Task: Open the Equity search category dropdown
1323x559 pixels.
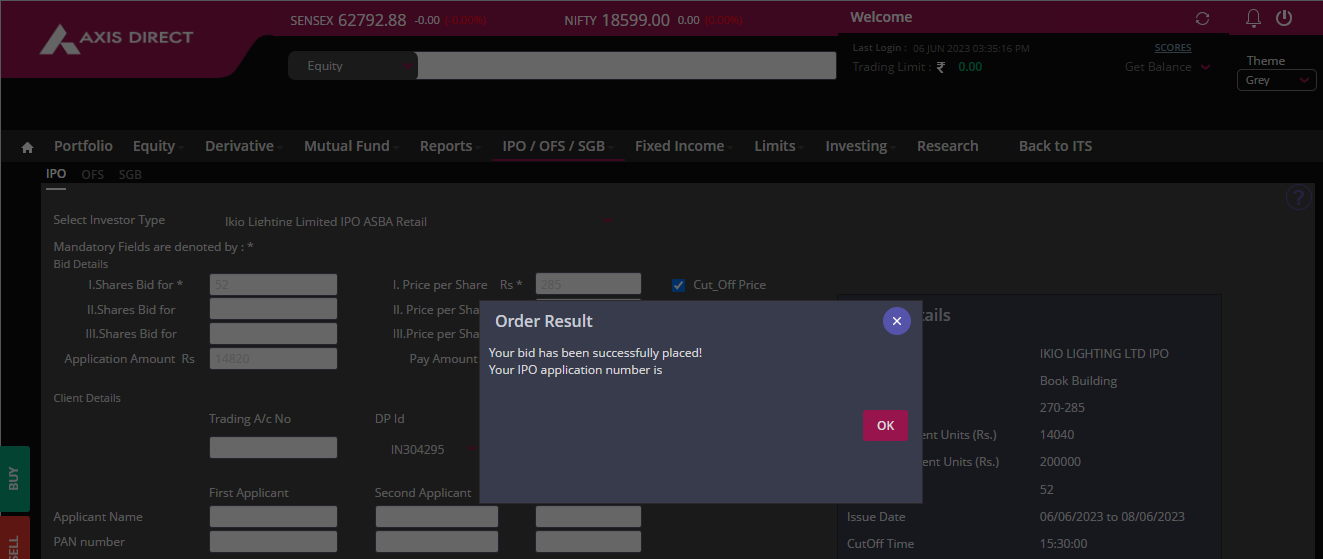Action: (352, 66)
